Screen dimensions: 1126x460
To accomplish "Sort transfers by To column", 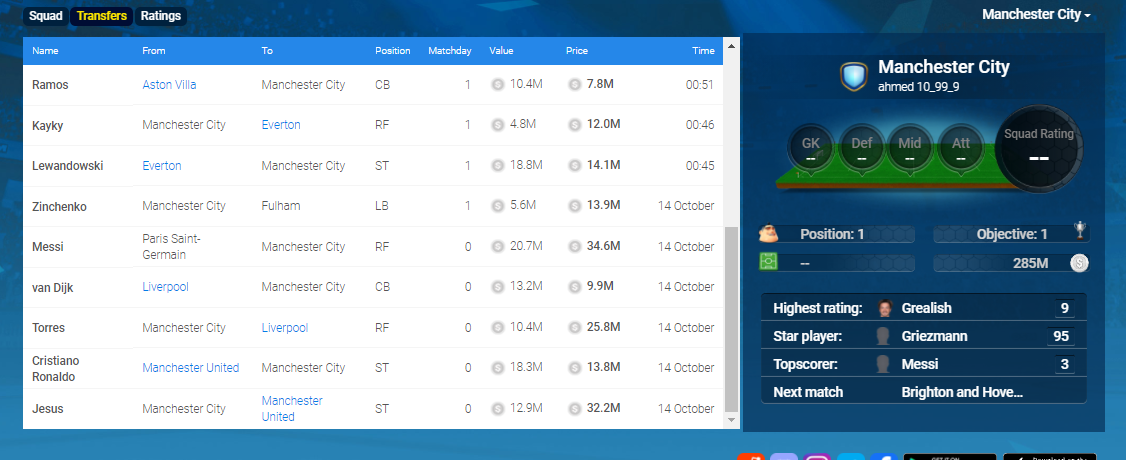I will click(x=267, y=51).
